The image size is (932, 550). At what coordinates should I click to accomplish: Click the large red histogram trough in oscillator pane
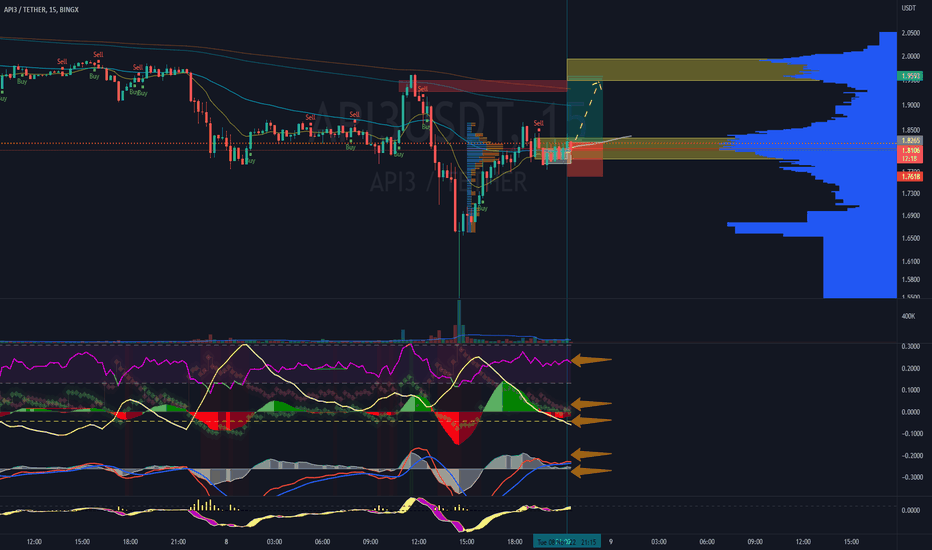(458, 428)
